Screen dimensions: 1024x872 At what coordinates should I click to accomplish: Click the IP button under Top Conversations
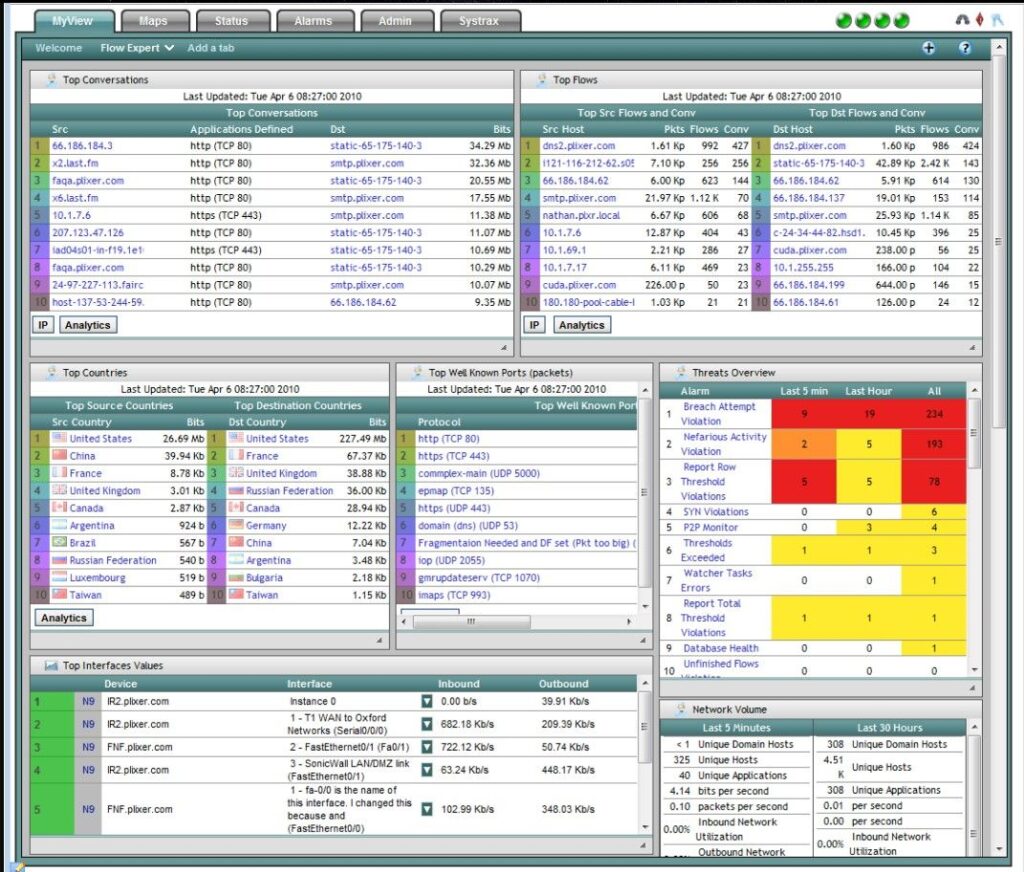tap(43, 325)
